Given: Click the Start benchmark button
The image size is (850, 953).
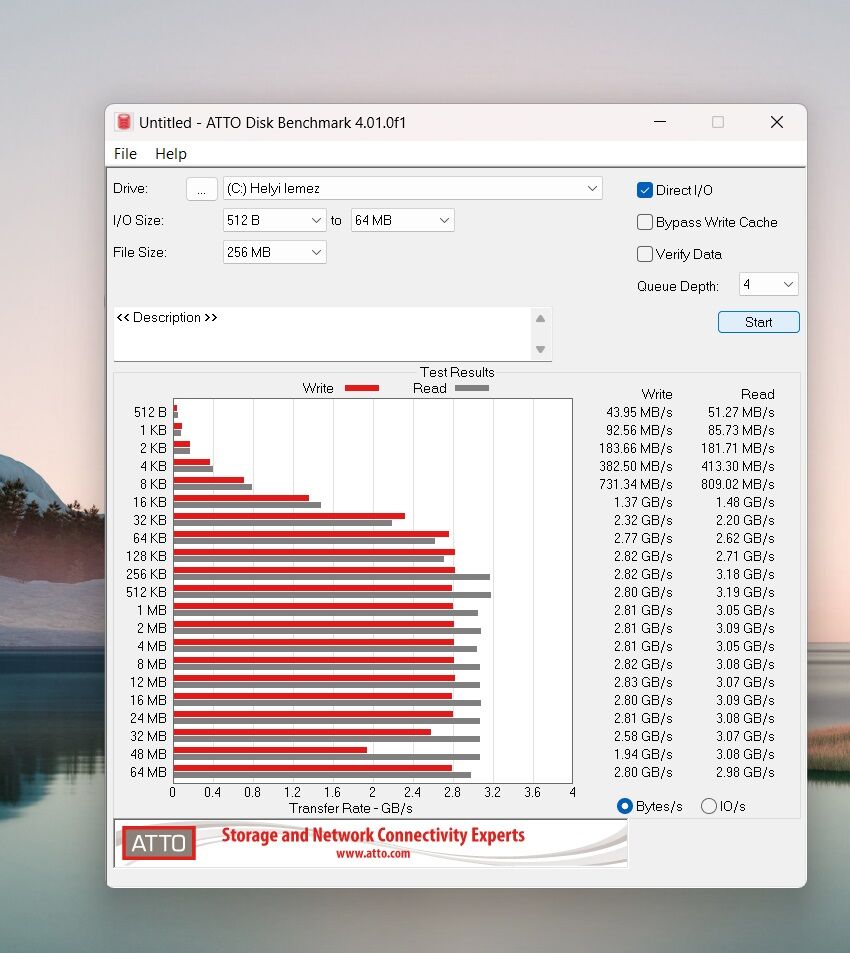Looking at the screenshot, I should (x=758, y=322).
